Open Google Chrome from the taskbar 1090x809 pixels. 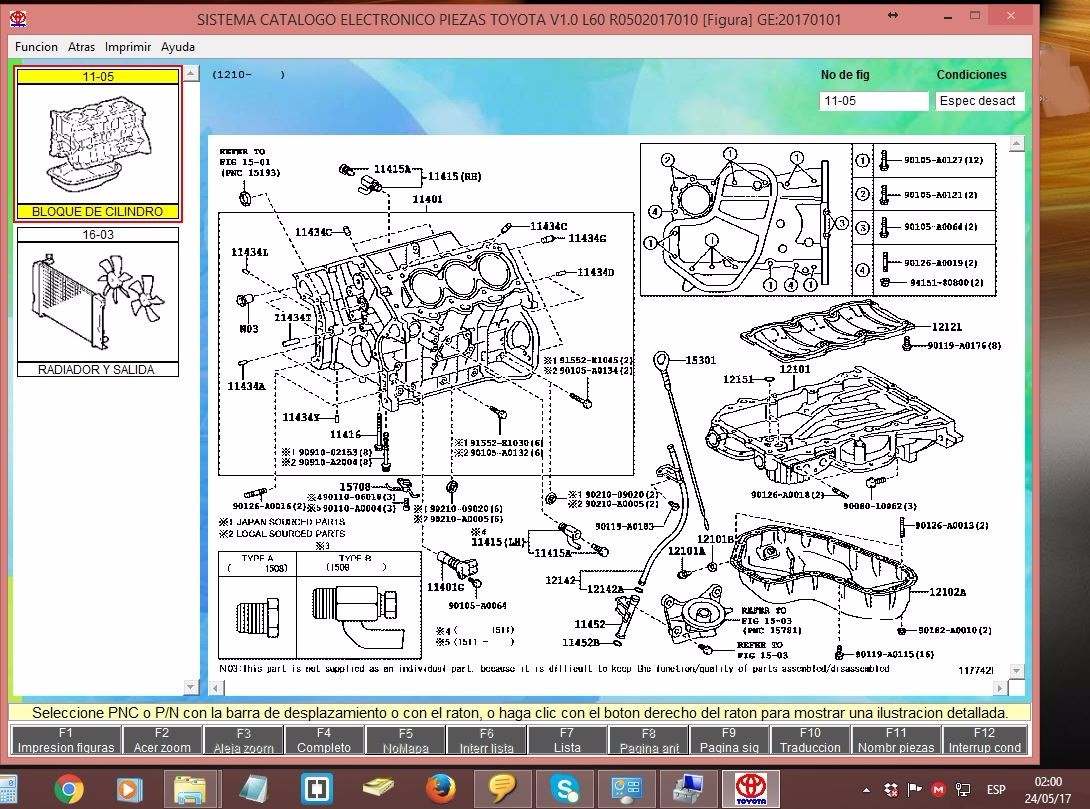tap(69, 789)
